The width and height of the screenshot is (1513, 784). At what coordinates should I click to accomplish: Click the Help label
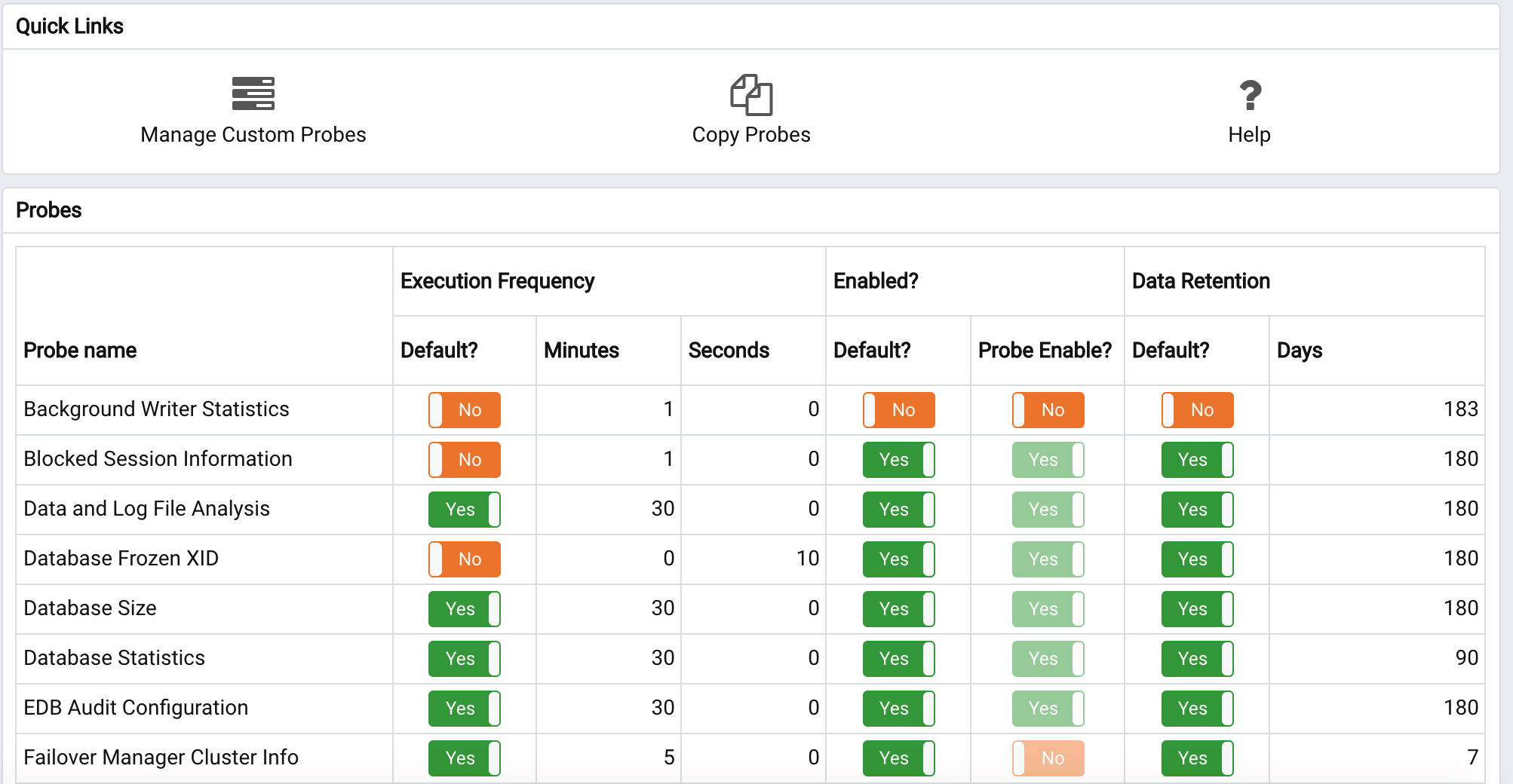[1249, 135]
